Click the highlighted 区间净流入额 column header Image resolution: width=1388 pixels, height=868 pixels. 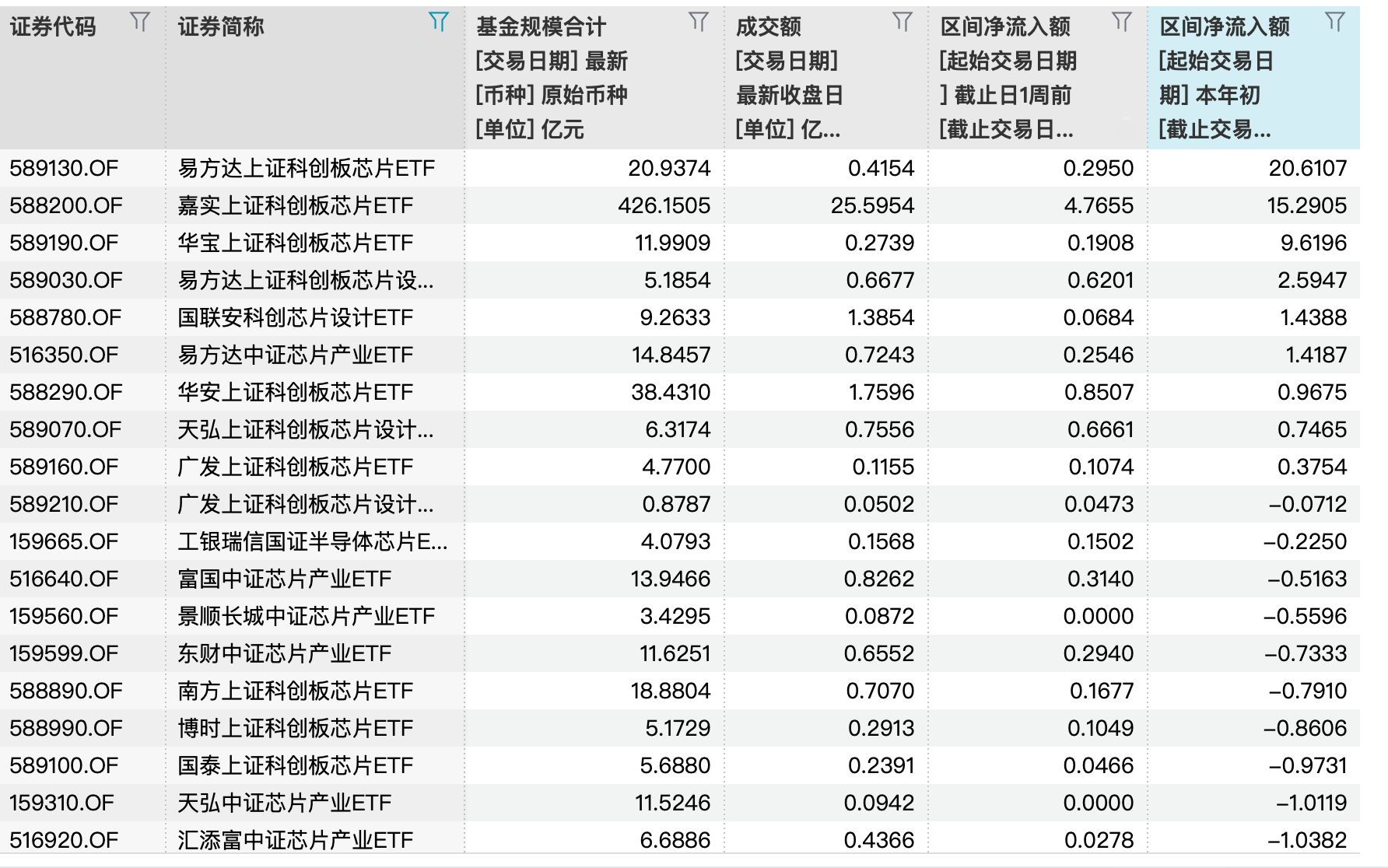1222,26
